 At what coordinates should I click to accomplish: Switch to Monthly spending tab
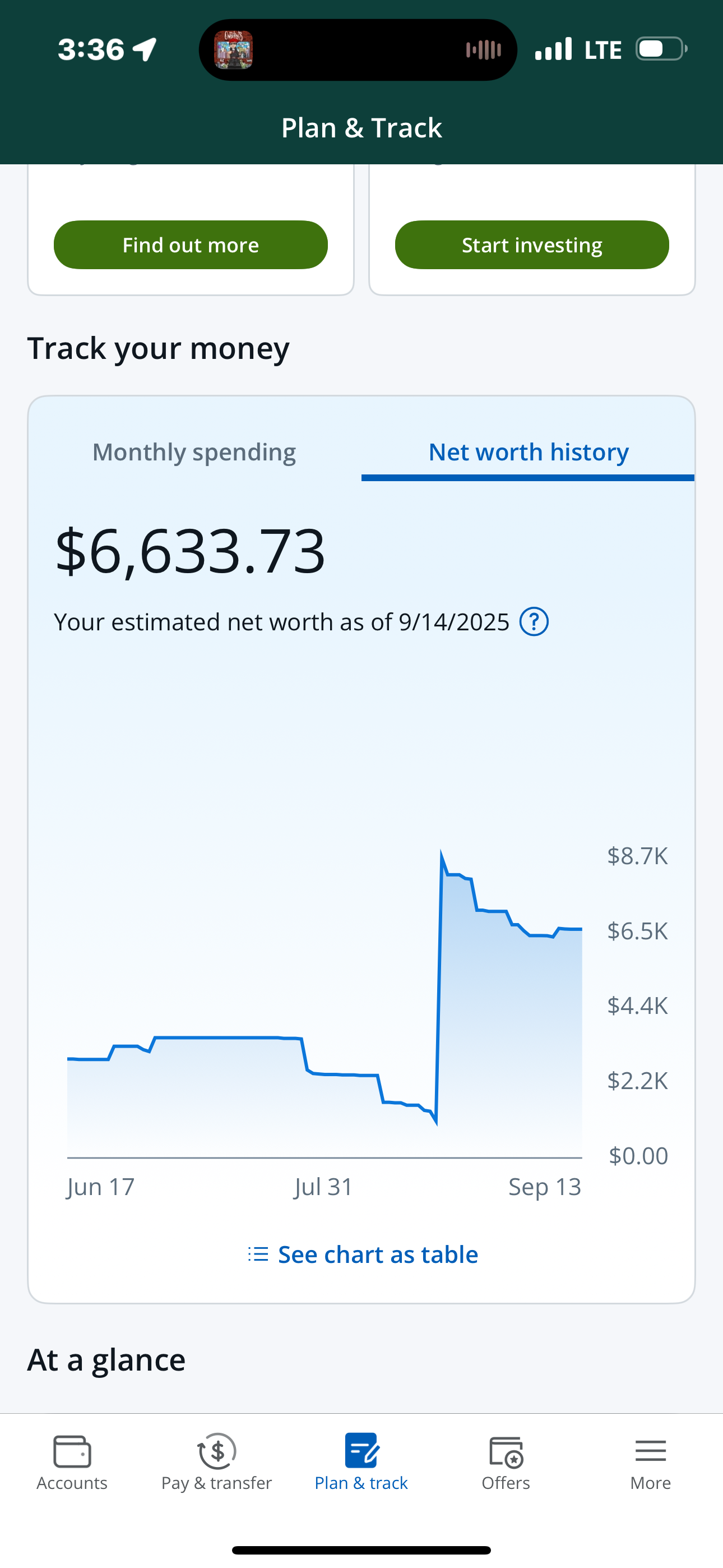coord(194,452)
